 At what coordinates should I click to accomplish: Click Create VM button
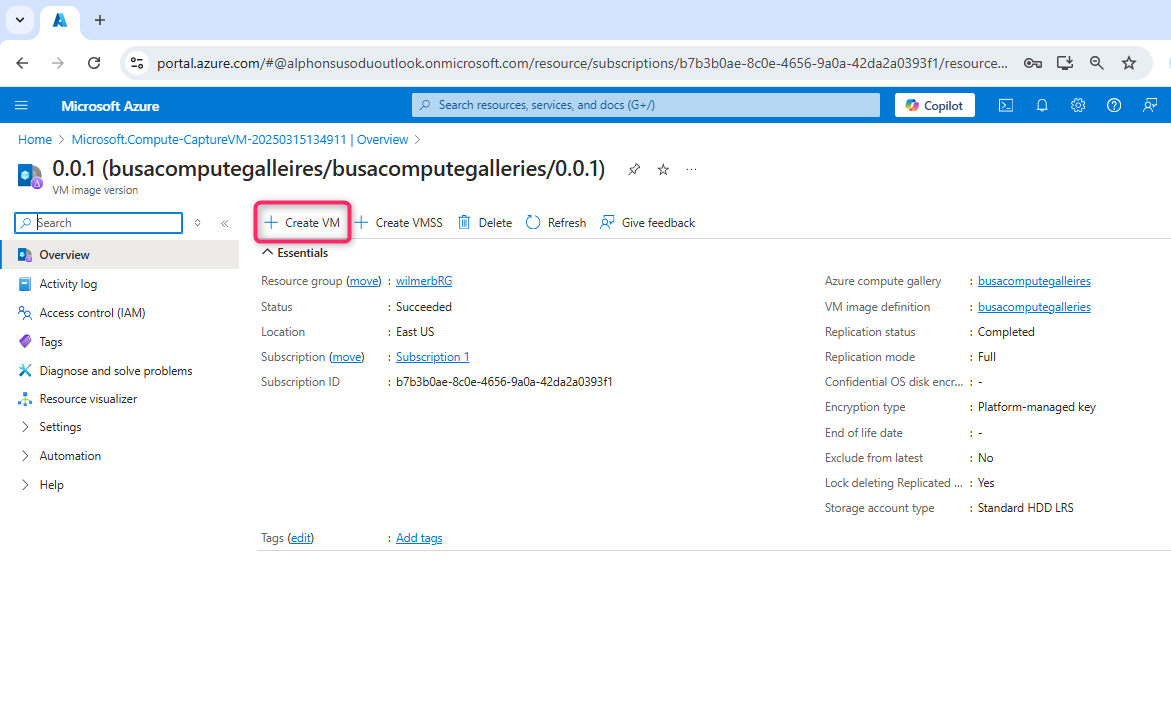[302, 223]
